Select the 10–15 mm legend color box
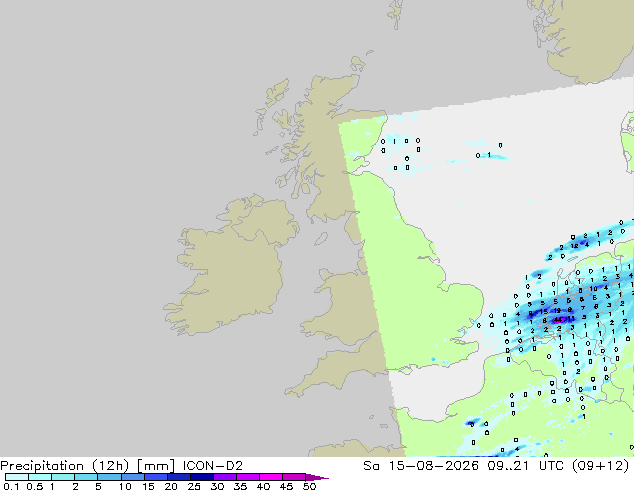 click(x=133, y=477)
